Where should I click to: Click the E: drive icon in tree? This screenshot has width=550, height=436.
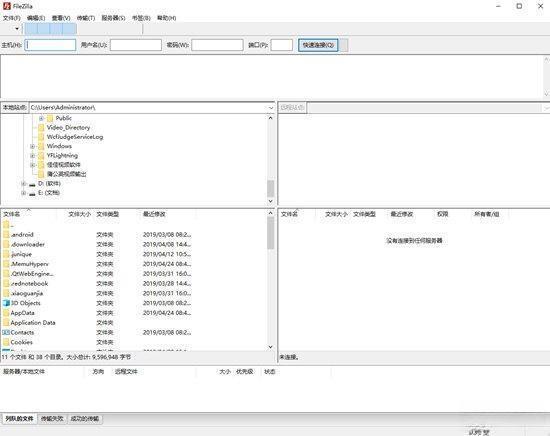tap(32, 193)
